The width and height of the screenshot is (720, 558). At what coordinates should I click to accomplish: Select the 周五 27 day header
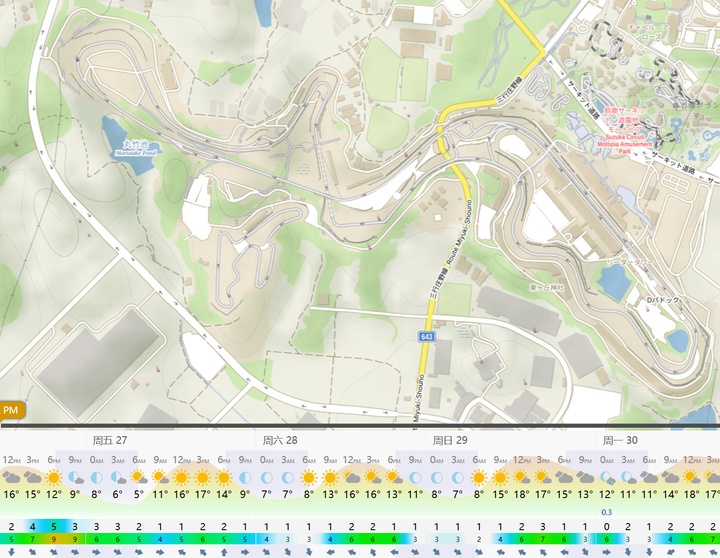coord(110,440)
